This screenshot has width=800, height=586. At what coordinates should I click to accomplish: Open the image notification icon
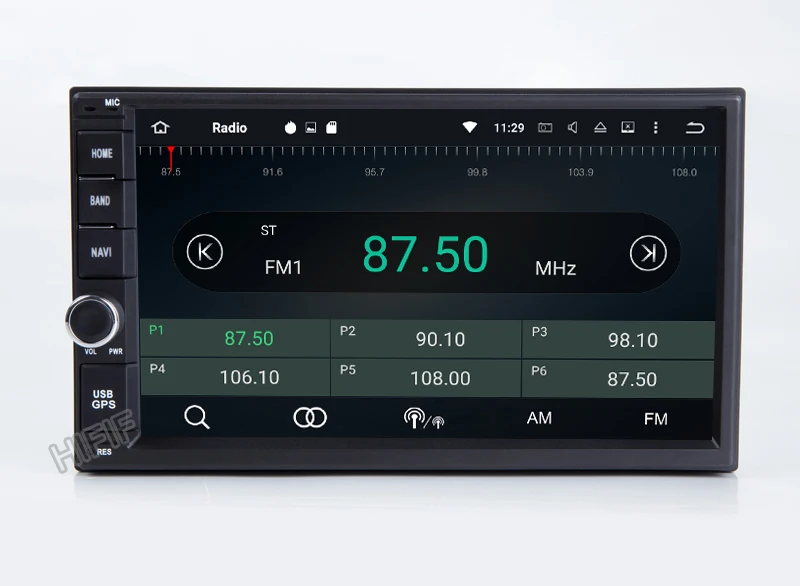(311, 128)
